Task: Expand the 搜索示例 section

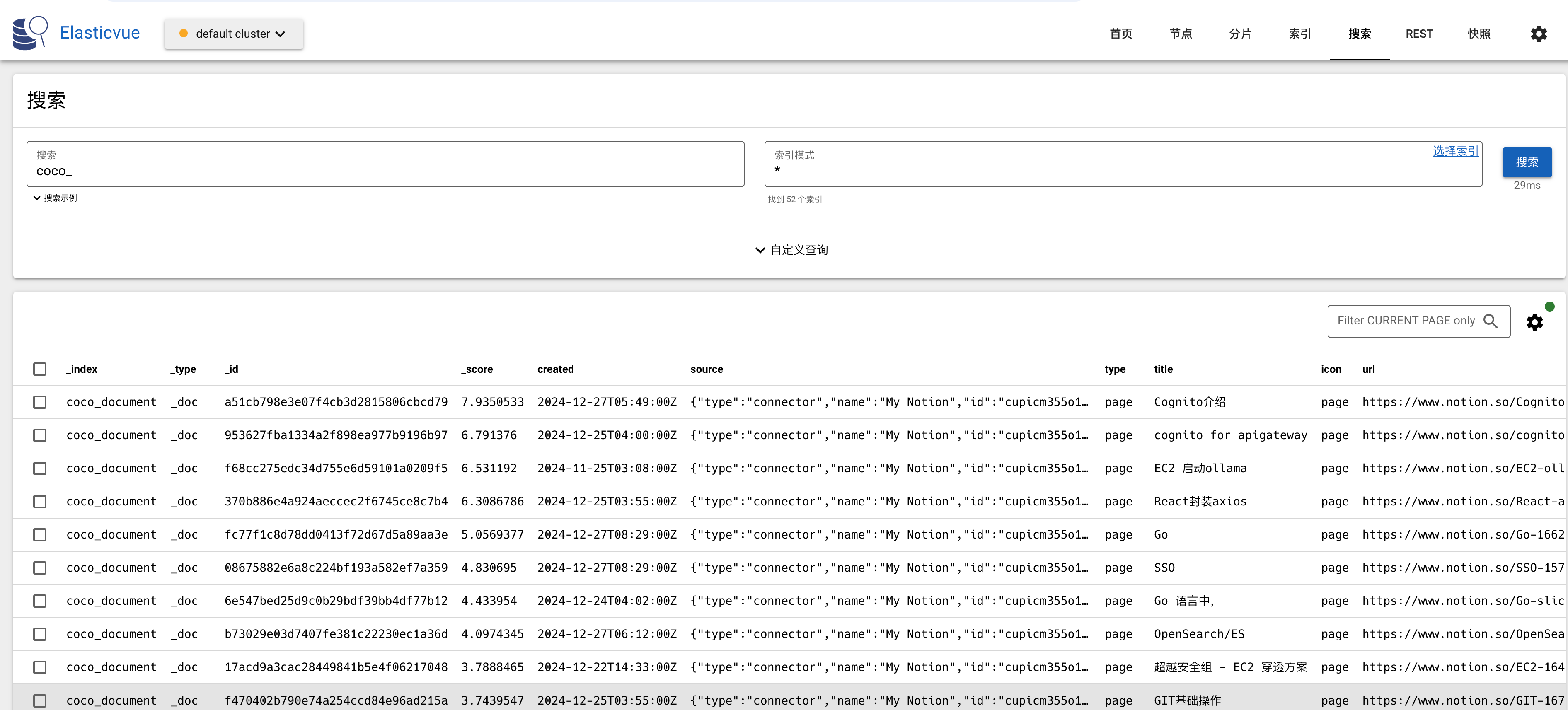Action: (56, 198)
